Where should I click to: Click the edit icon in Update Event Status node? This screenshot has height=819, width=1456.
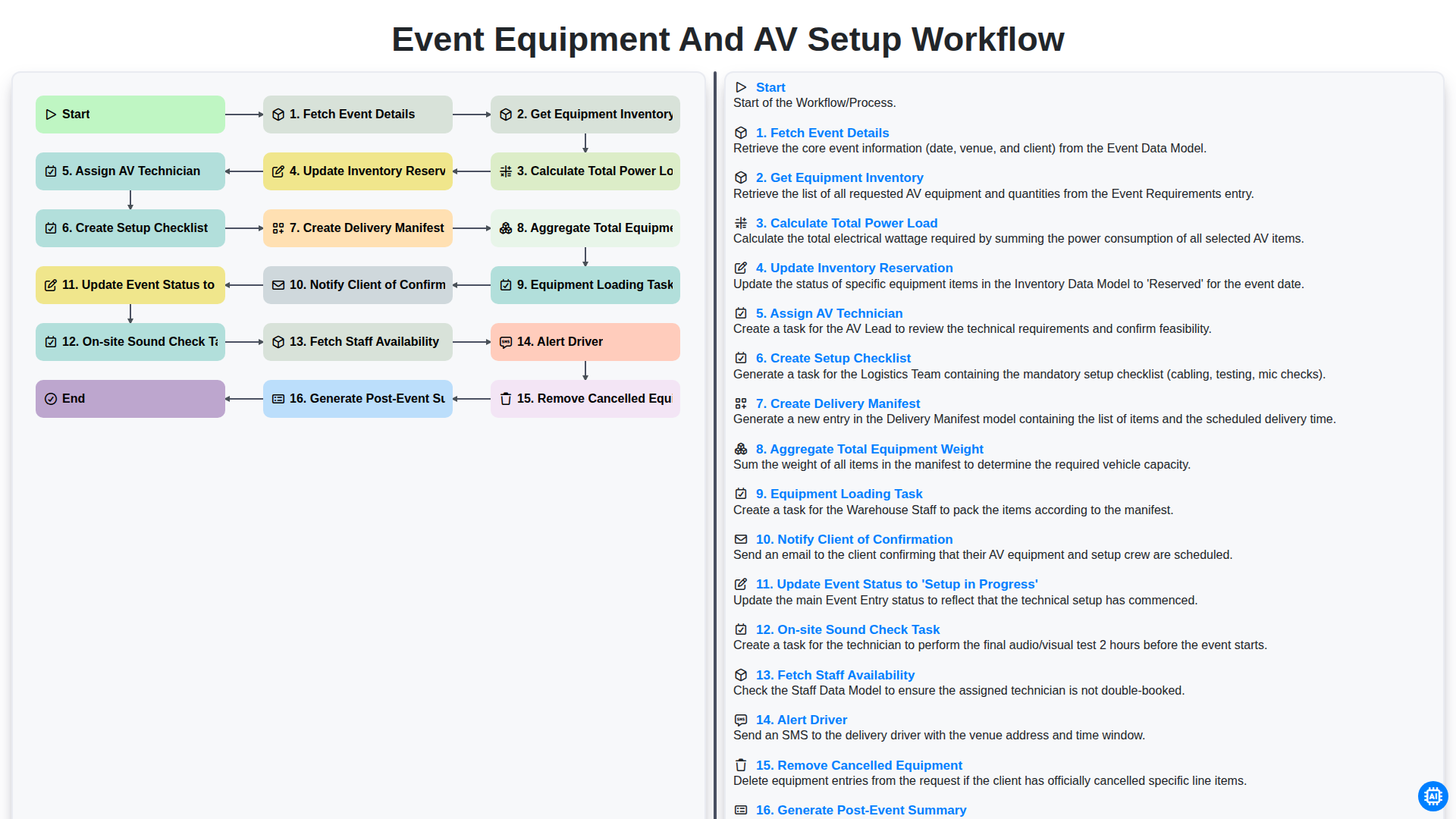[x=51, y=285]
